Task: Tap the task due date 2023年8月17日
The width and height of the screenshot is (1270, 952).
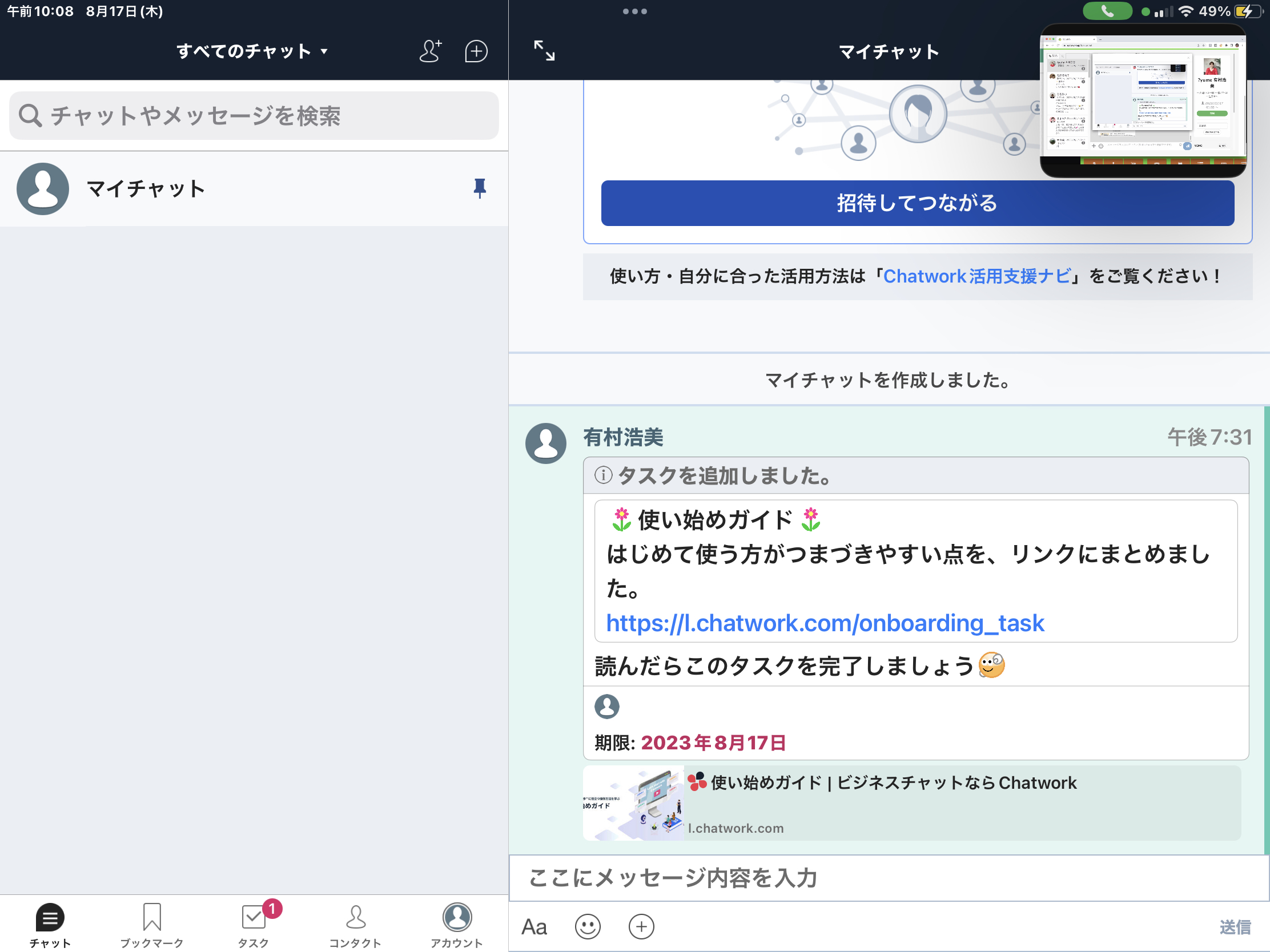Action: click(x=713, y=743)
